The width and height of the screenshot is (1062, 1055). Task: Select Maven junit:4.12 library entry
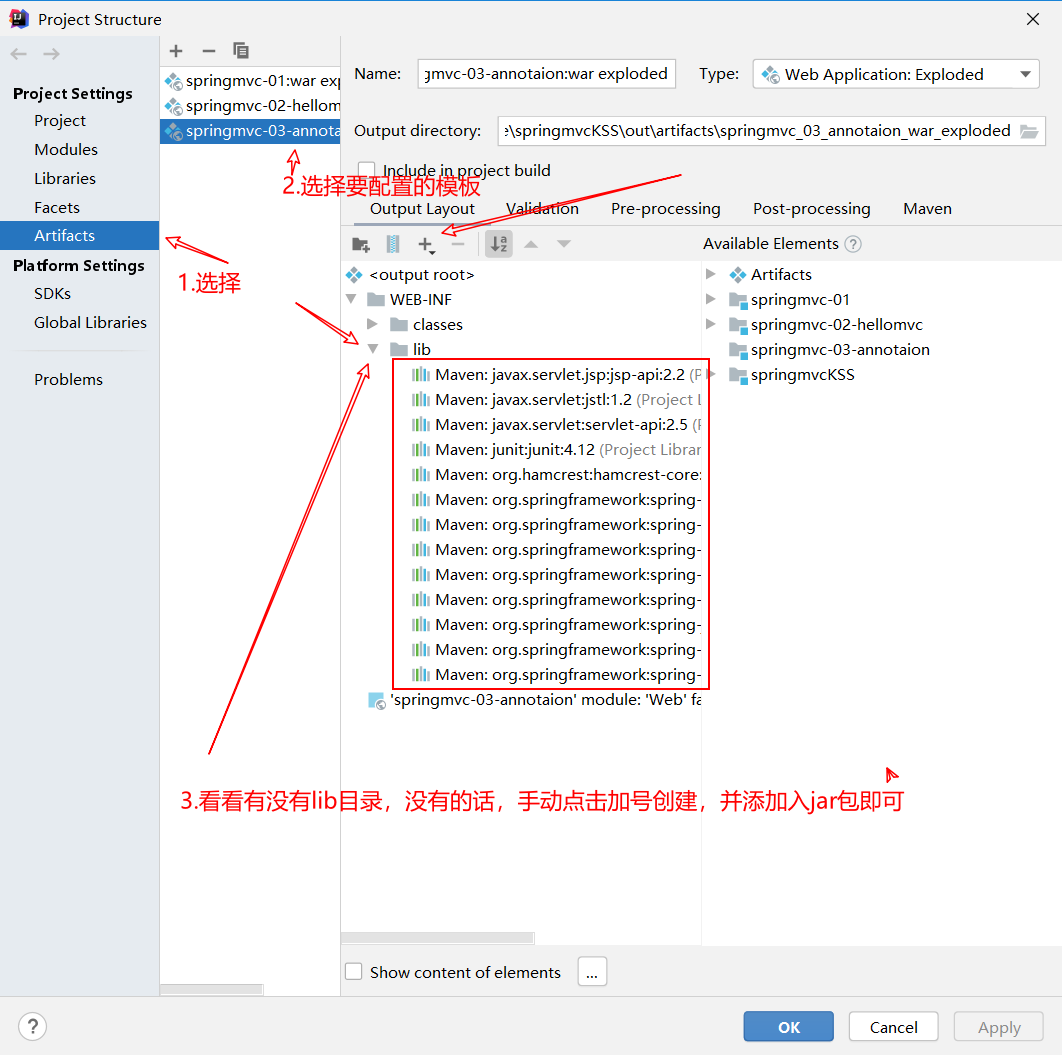[x=556, y=450]
